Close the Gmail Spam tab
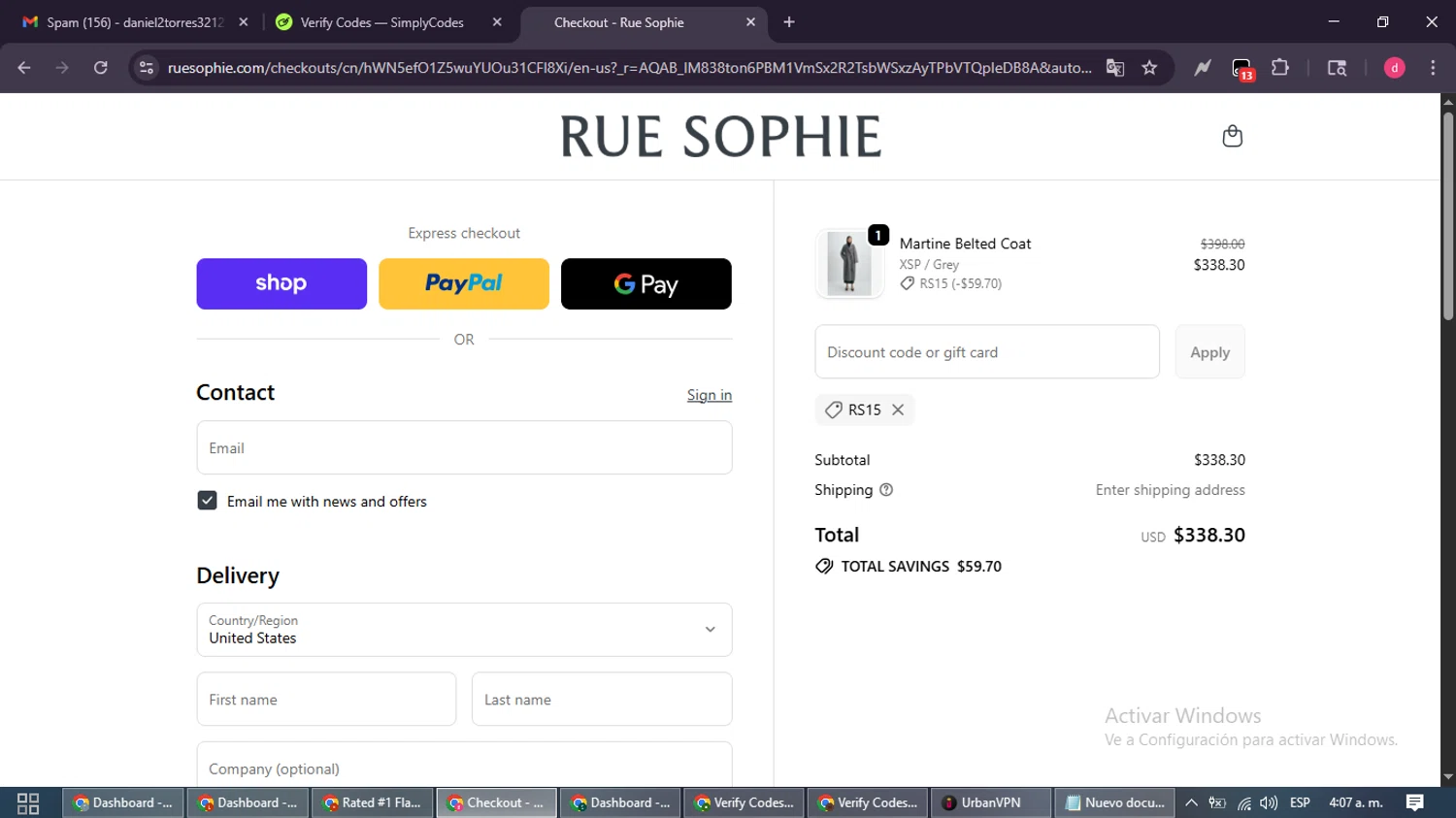This screenshot has width=1456, height=818. (x=244, y=22)
